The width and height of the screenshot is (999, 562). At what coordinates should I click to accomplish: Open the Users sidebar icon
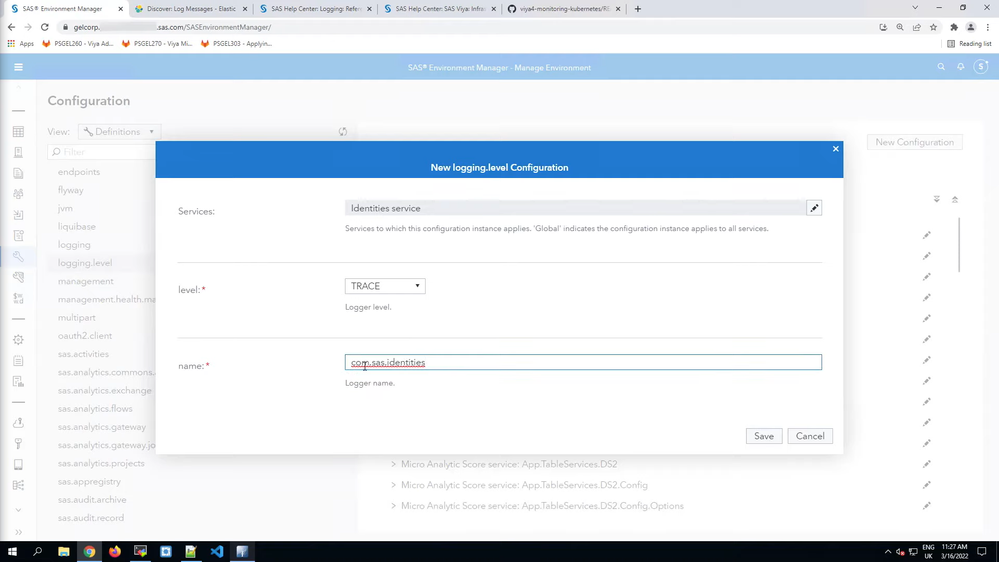coord(18,194)
